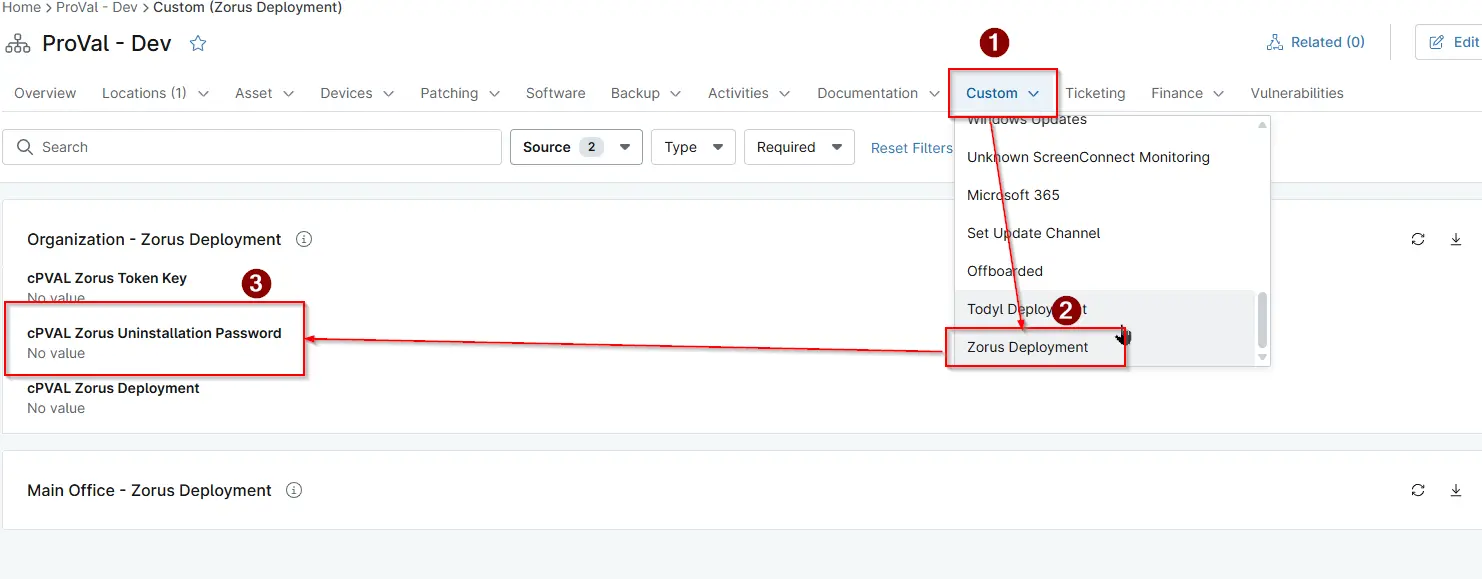Select Zorus Deployment from the Custom list
This screenshot has width=1482, height=579.
coord(1028,347)
